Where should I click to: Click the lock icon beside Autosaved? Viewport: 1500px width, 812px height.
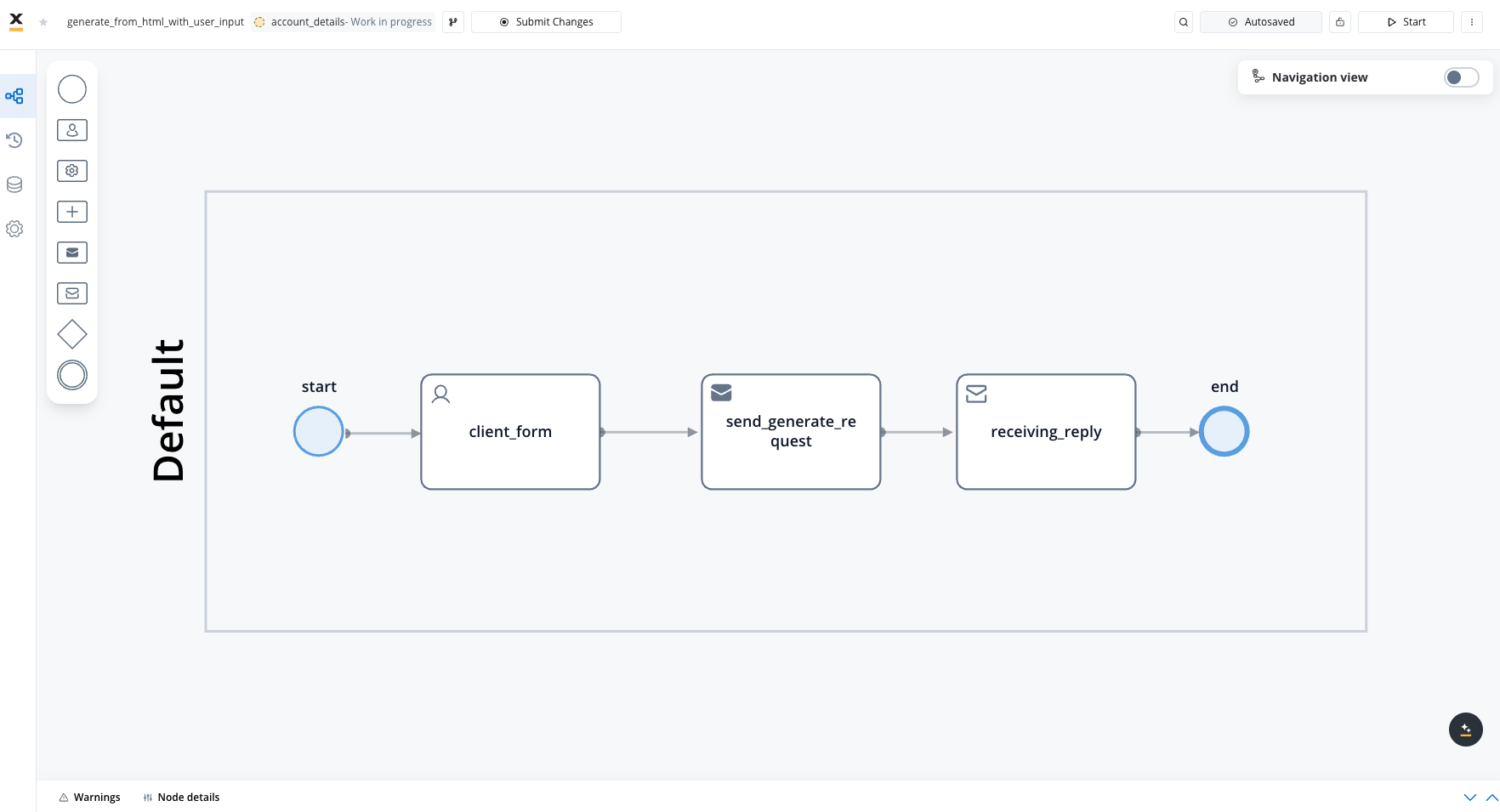tap(1340, 22)
